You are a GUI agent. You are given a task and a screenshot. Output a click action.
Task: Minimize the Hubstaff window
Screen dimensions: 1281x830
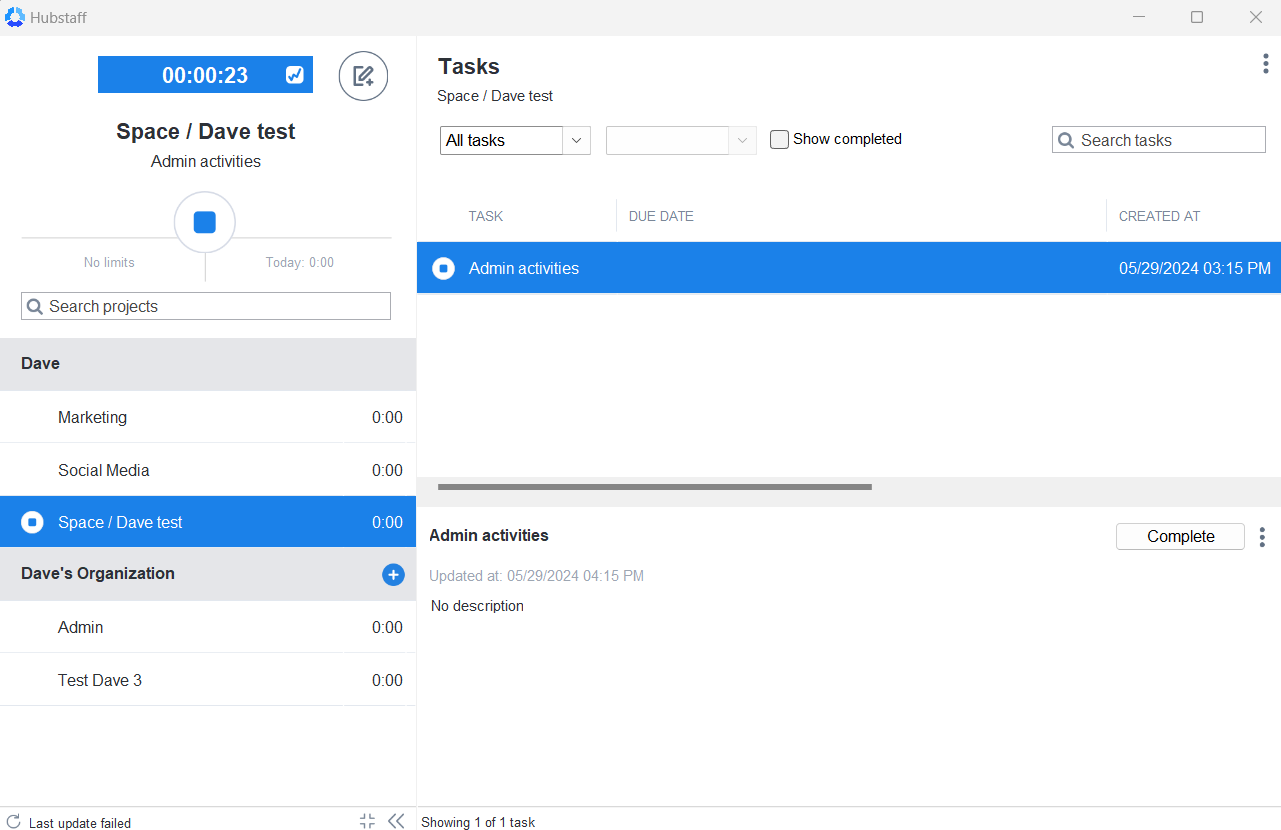1138,17
